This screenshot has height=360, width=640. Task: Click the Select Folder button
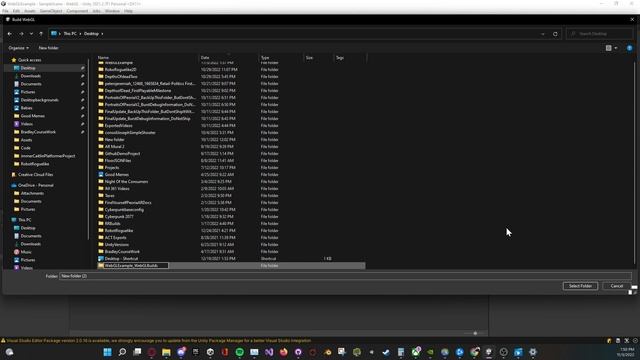coord(580,286)
